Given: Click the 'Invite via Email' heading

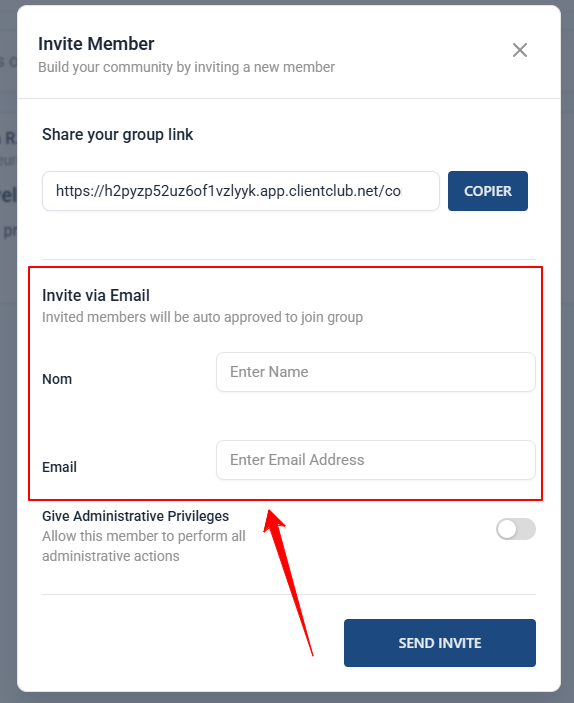Looking at the screenshot, I should pyautogui.click(x=96, y=295).
